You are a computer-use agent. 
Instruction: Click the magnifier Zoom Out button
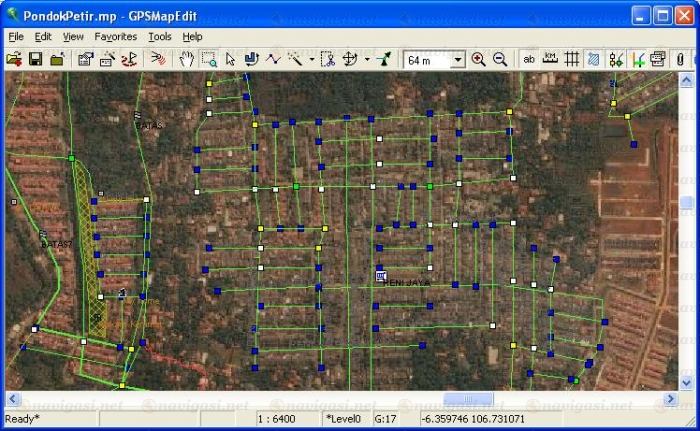pyautogui.click(x=499, y=60)
